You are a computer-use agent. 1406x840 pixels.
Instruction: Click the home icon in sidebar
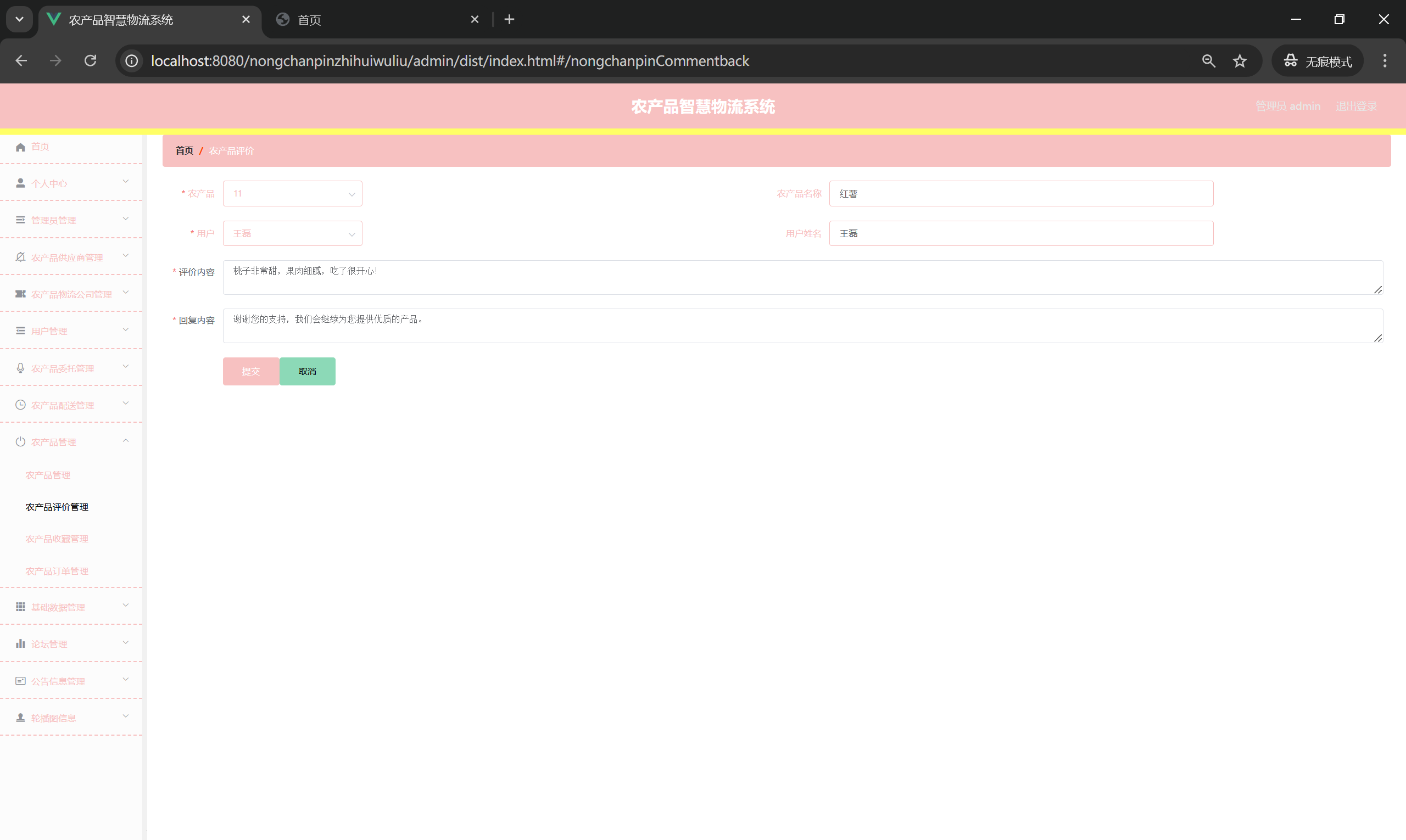coord(20,147)
